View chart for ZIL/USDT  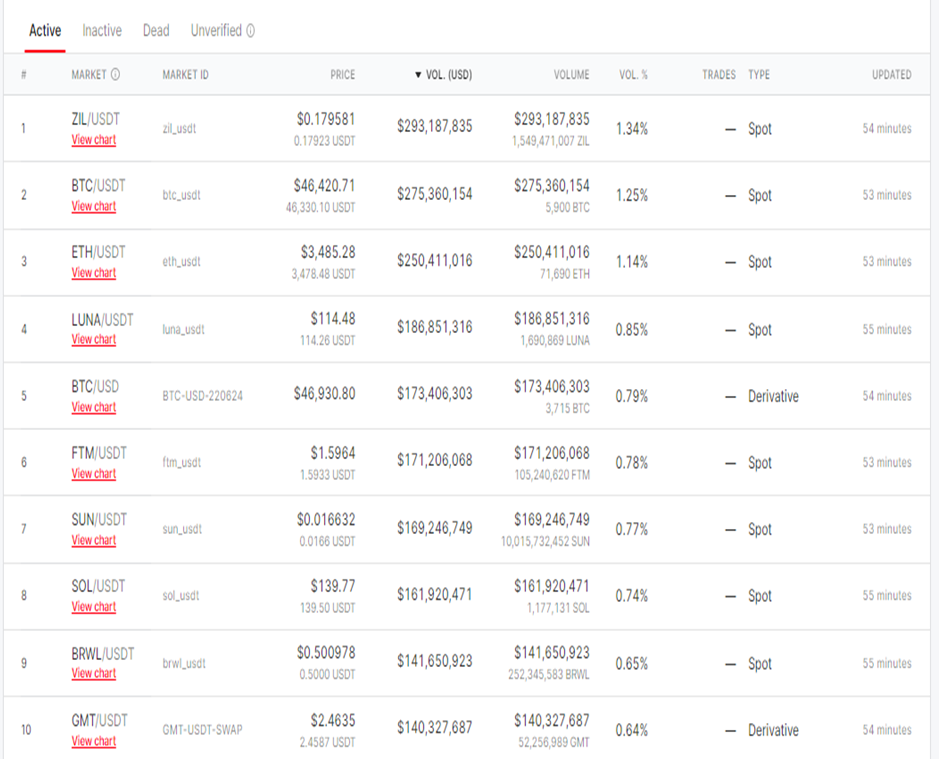(x=93, y=140)
